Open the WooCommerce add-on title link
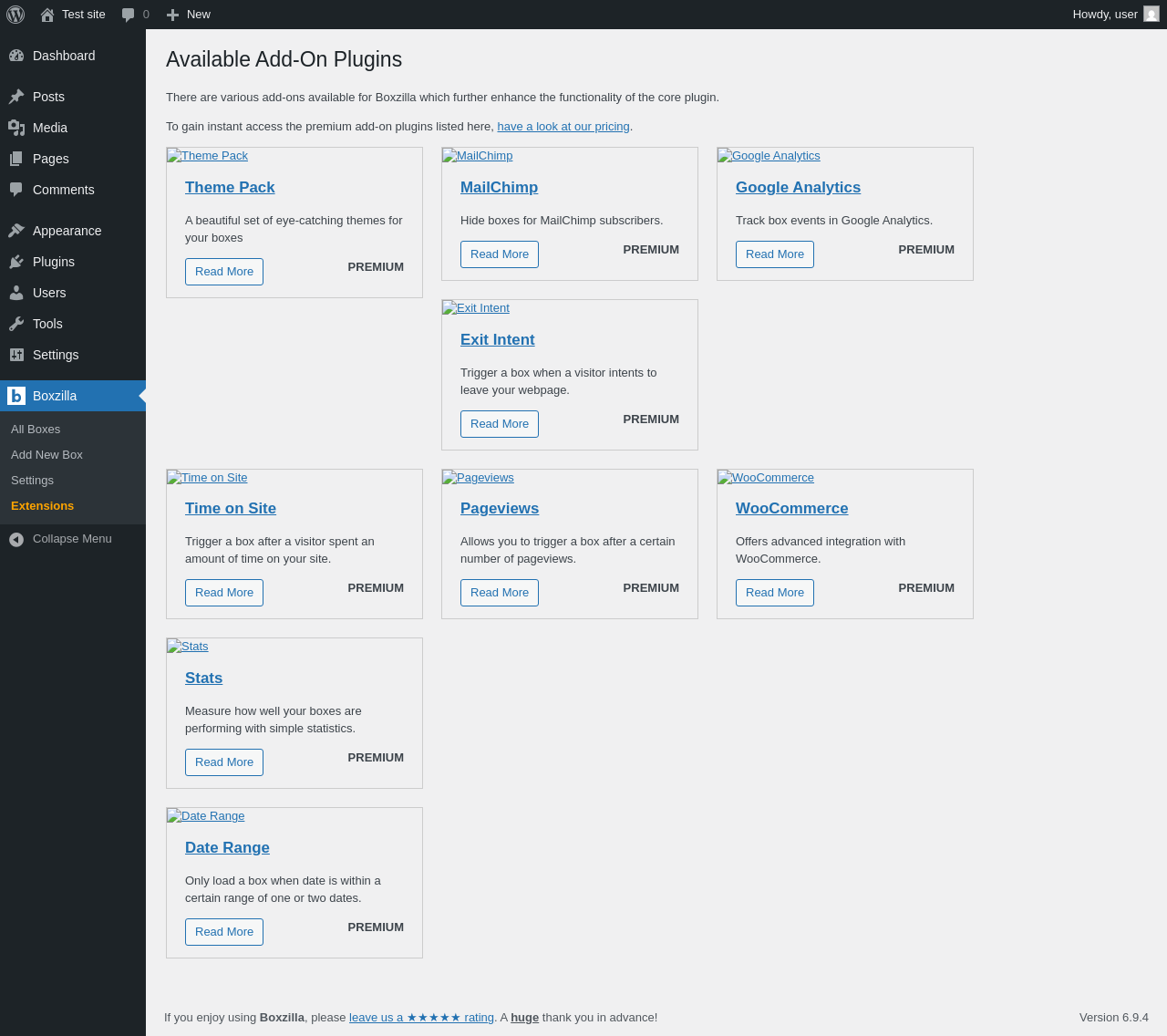1167x1036 pixels. (x=791, y=509)
